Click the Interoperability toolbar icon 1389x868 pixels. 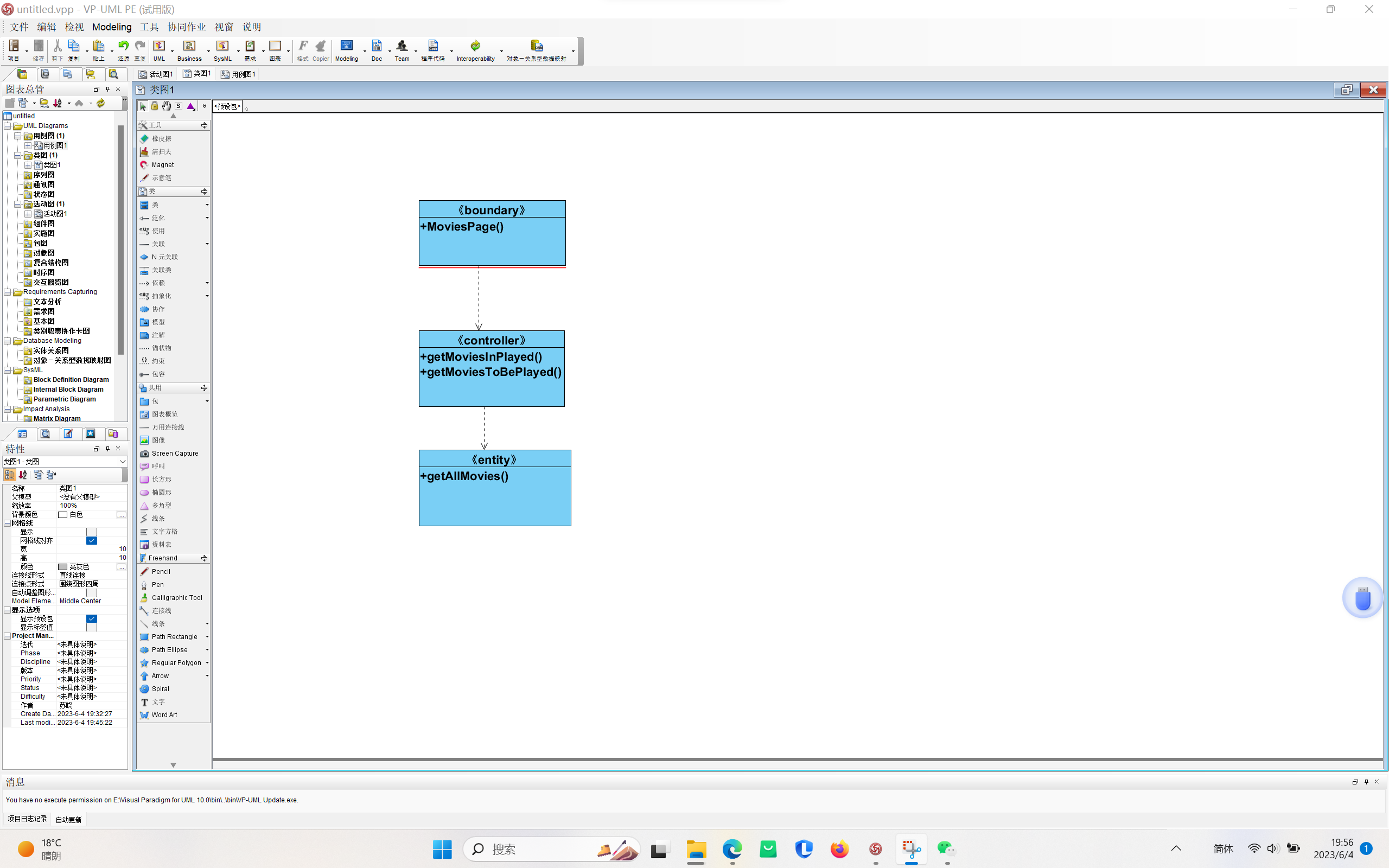tap(475, 47)
